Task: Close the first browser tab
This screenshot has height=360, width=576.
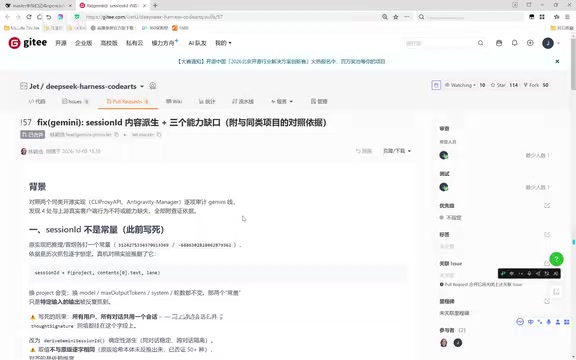Action: [70, 6]
